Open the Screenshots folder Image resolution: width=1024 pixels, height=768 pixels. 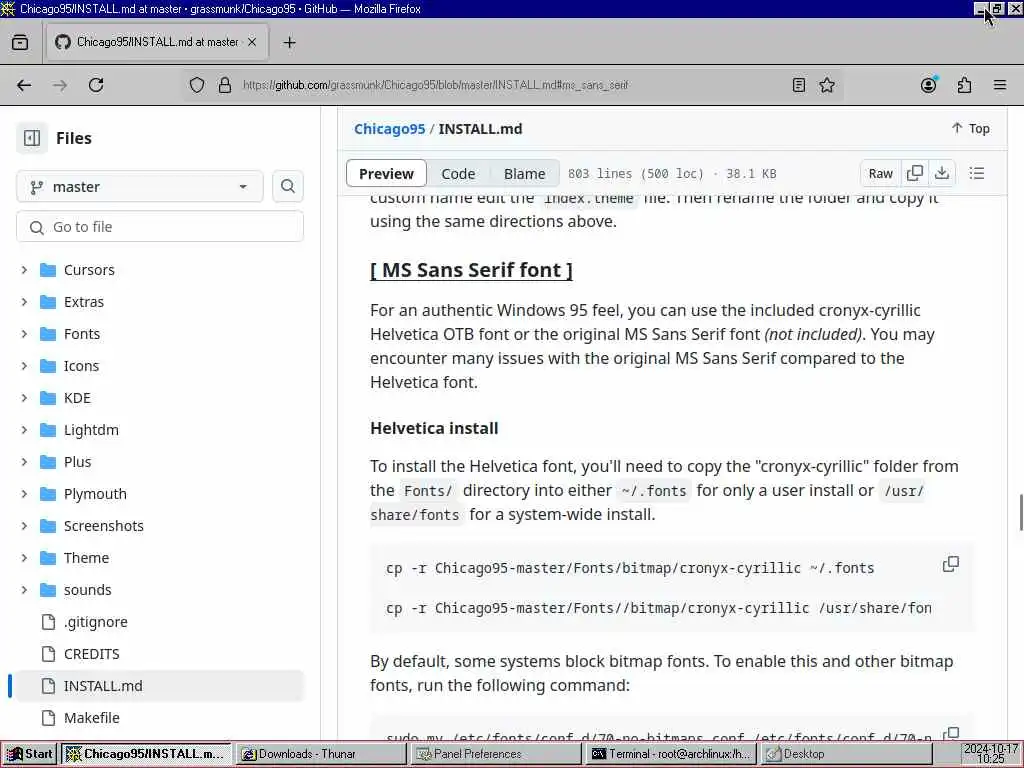click(x=103, y=526)
